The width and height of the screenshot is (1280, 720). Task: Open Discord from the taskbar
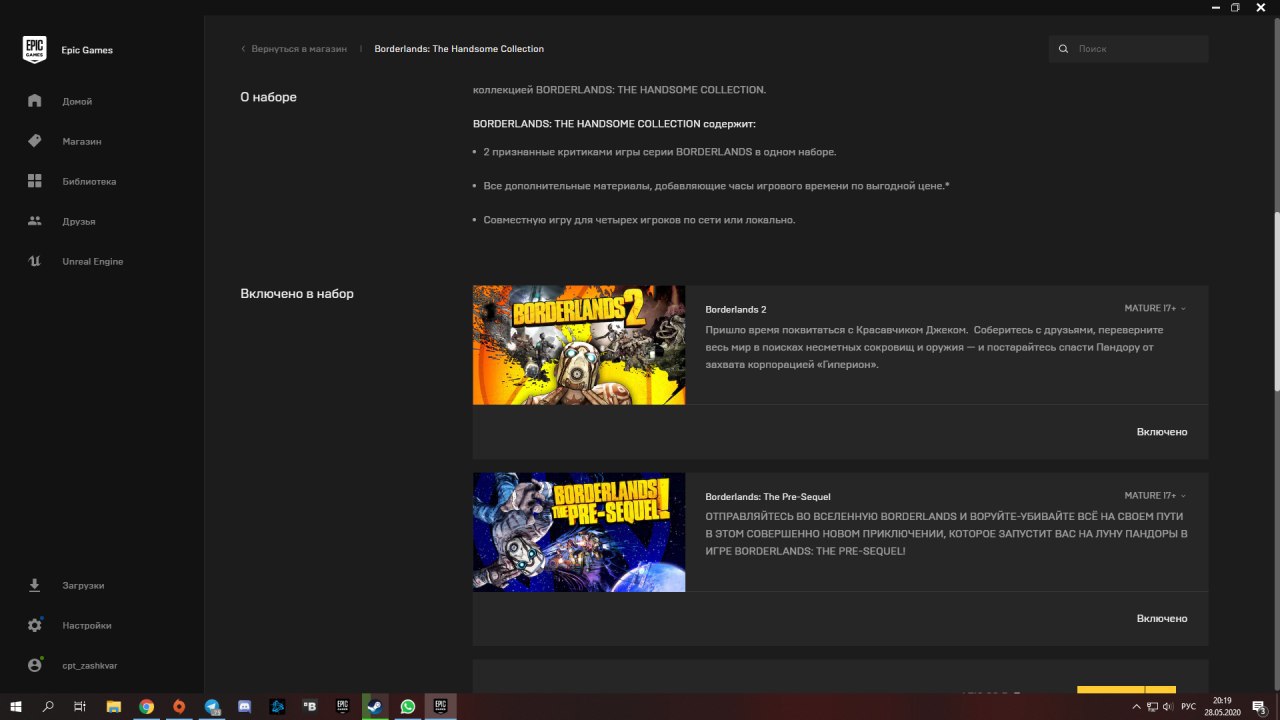[244, 707]
